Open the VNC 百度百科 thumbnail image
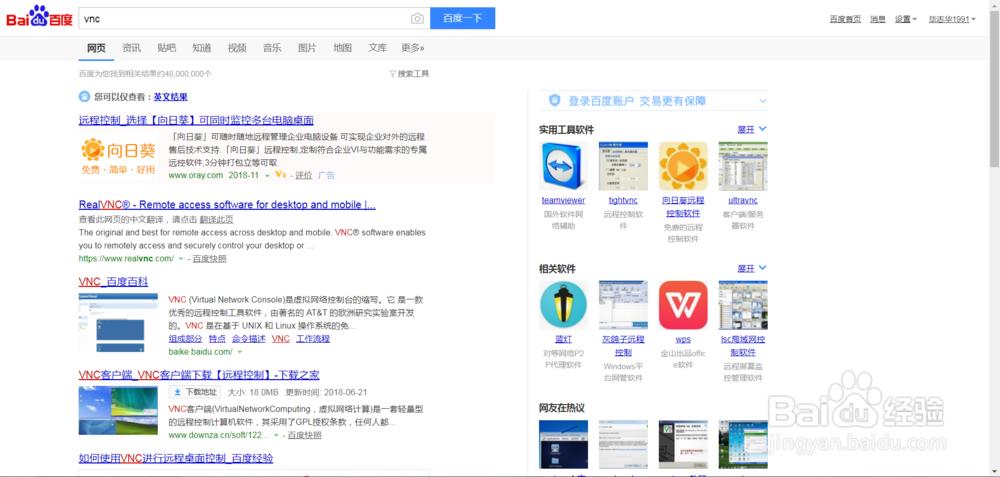 click(x=118, y=322)
